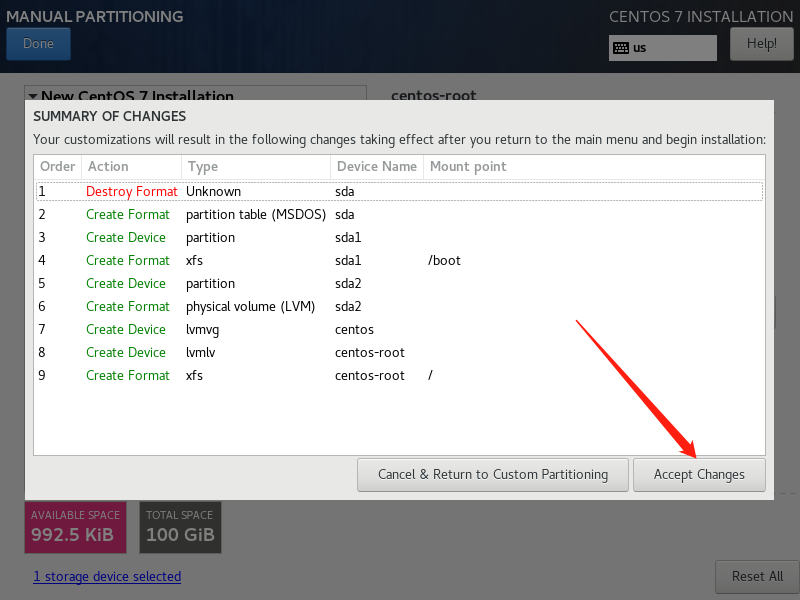This screenshot has width=800, height=600.
Task: Select the physical volume (LVM) row
Action: click(399, 307)
